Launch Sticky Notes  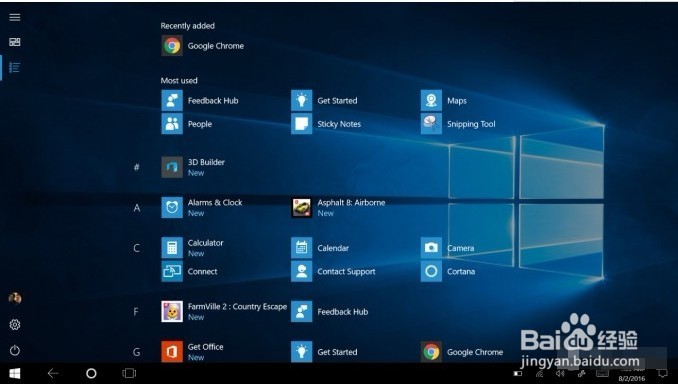326,124
